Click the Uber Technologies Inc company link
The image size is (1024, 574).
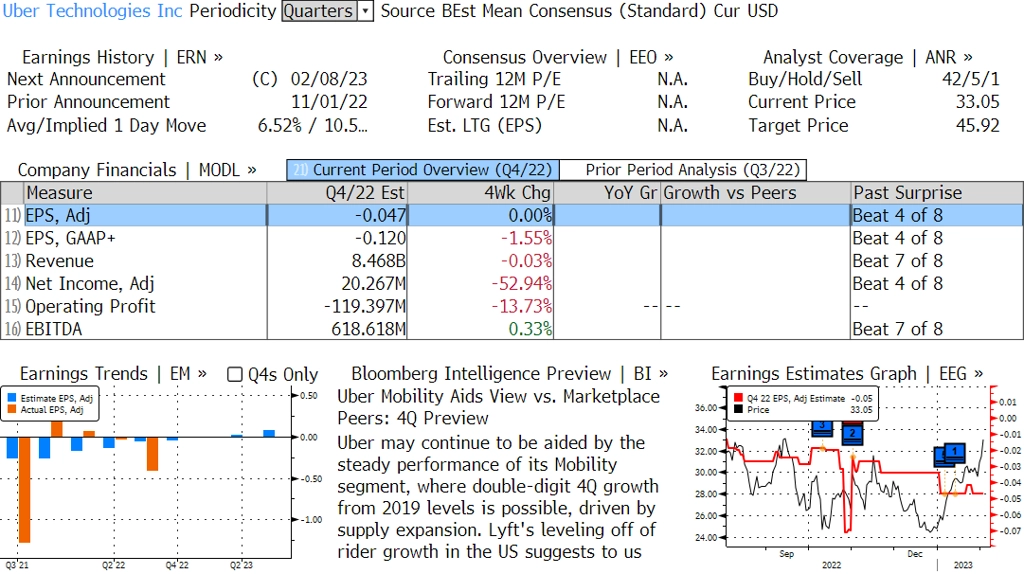pyautogui.click(x=92, y=11)
